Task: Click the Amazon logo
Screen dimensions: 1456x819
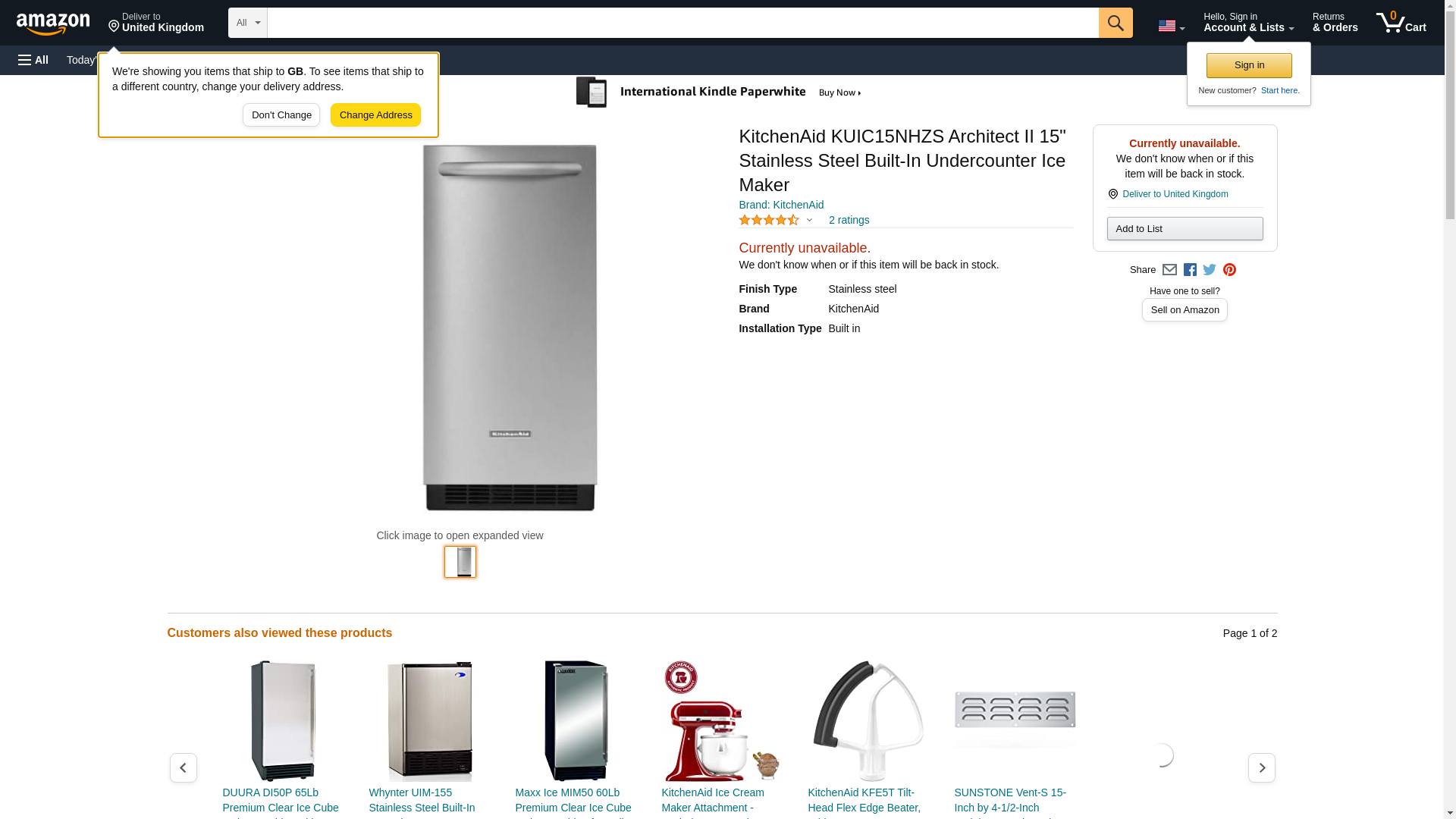Action: [53, 24]
